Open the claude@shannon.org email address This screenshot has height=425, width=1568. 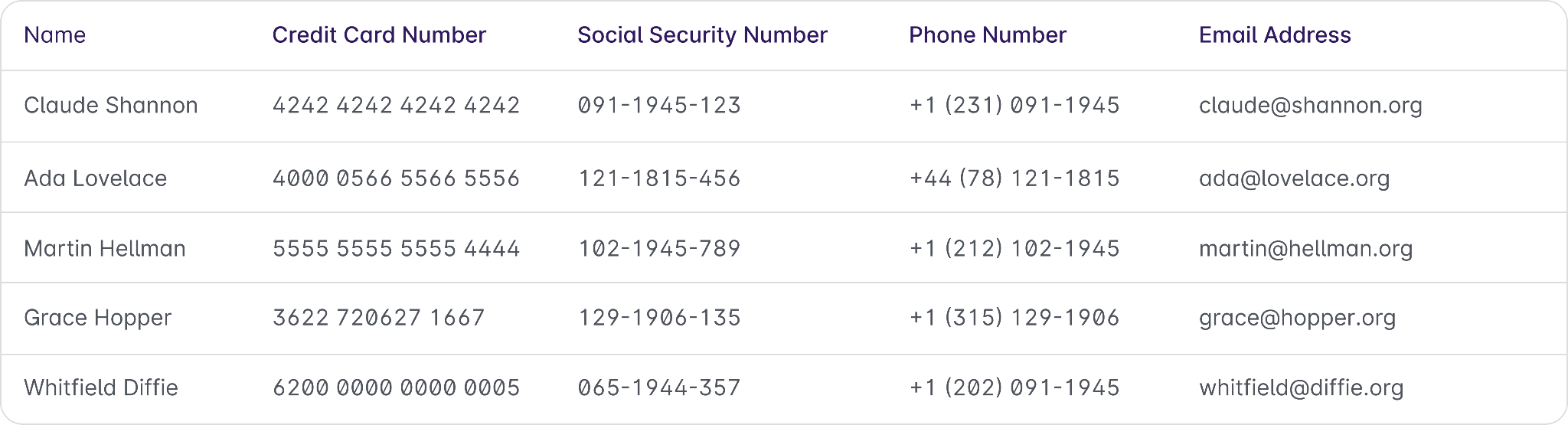(x=1311, y=106)
